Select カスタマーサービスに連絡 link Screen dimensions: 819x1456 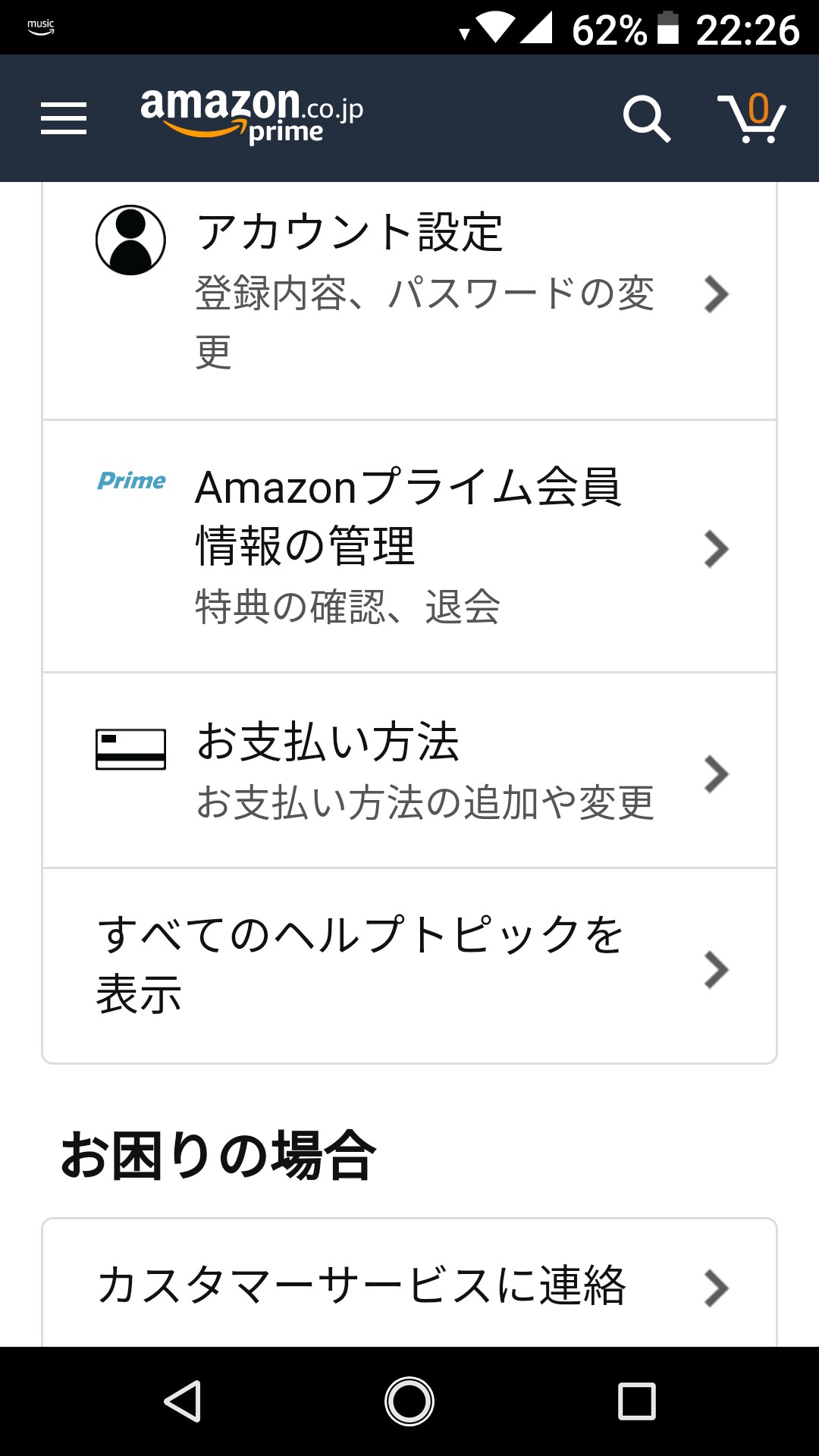point(361,1286)
